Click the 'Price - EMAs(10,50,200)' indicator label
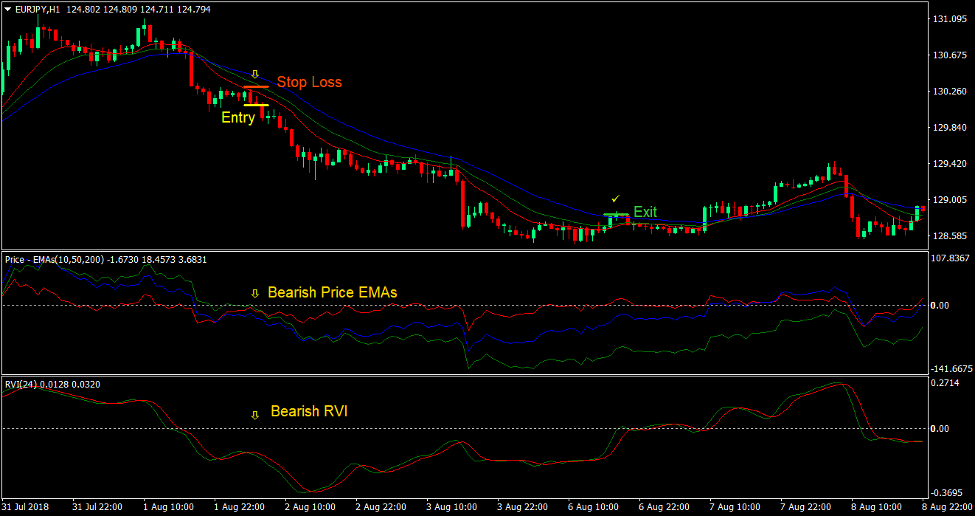Viewport: 977px width, 516px height. click(55, 259)
